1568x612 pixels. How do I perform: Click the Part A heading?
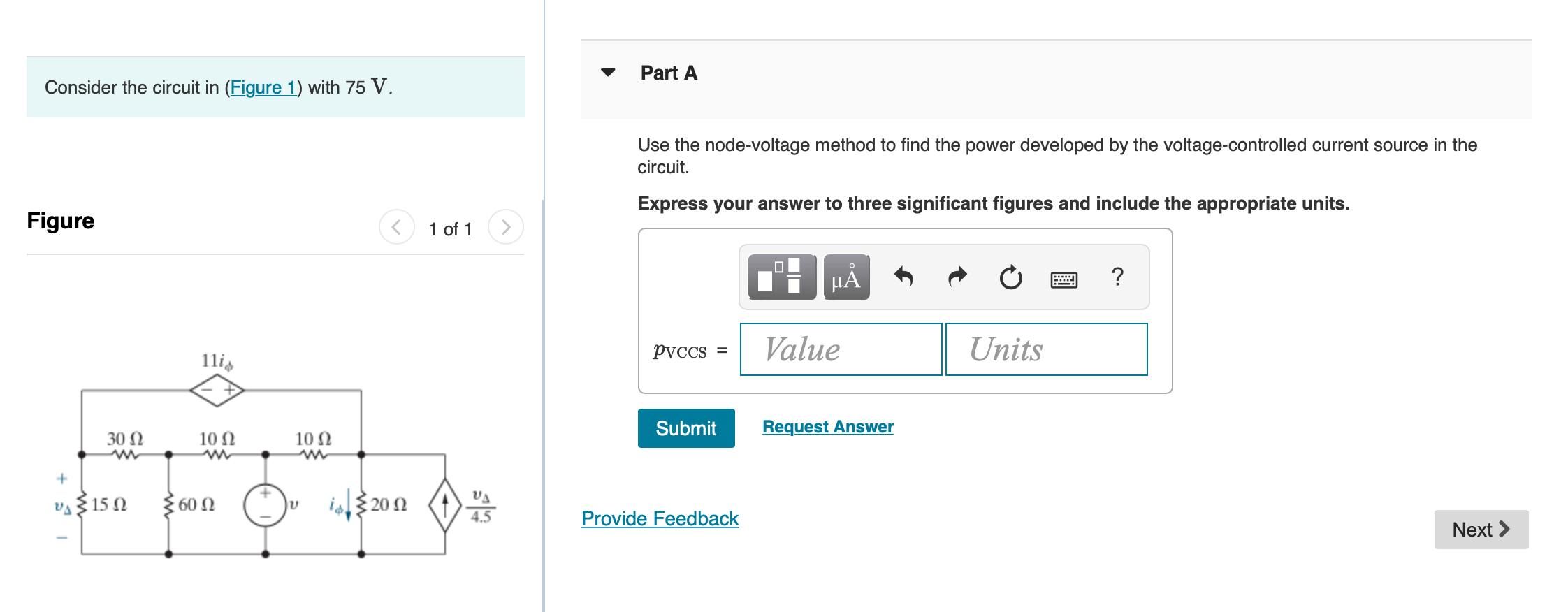(x=667, y=72)
